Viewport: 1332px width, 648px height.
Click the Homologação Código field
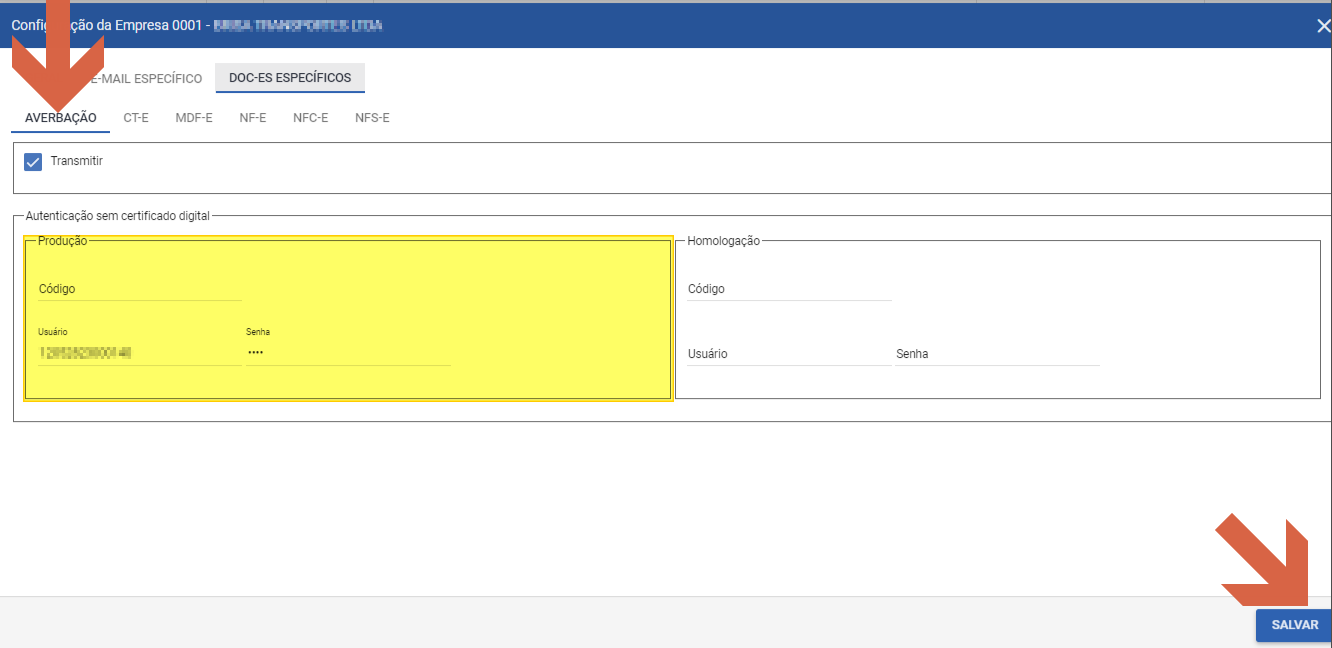[x=789, y=289]
